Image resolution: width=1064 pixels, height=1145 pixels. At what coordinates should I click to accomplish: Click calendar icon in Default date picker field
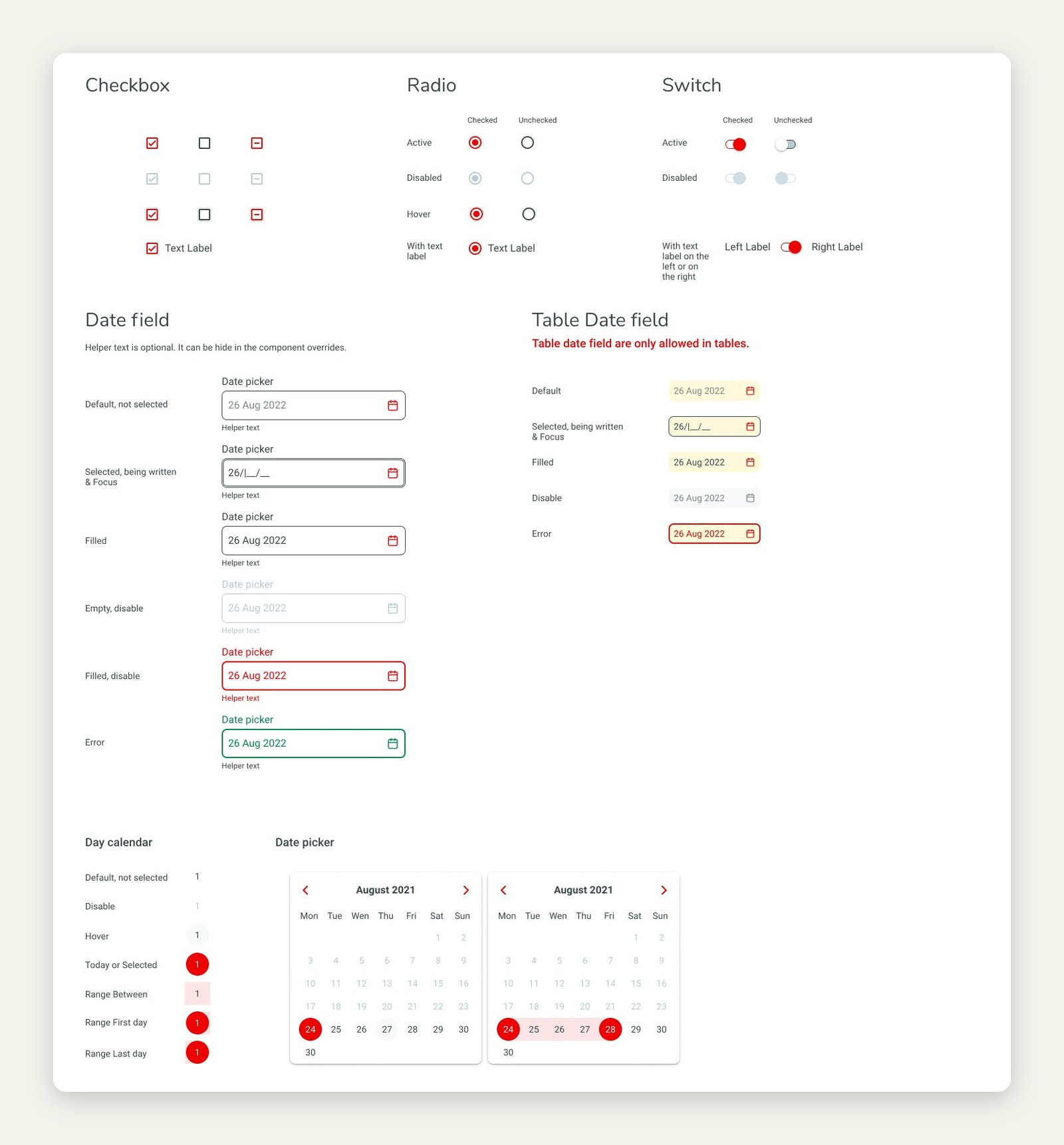point(392,406)
